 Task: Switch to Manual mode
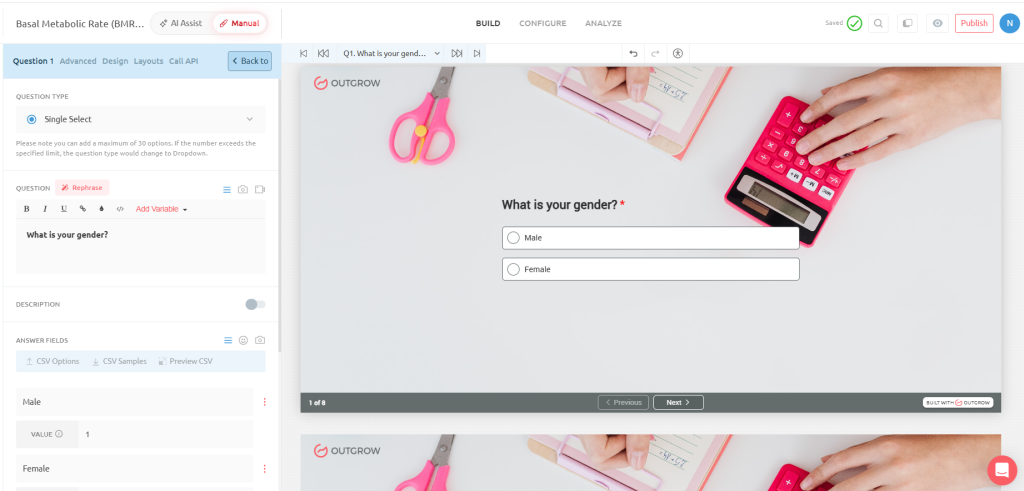(x=239, y=23)
